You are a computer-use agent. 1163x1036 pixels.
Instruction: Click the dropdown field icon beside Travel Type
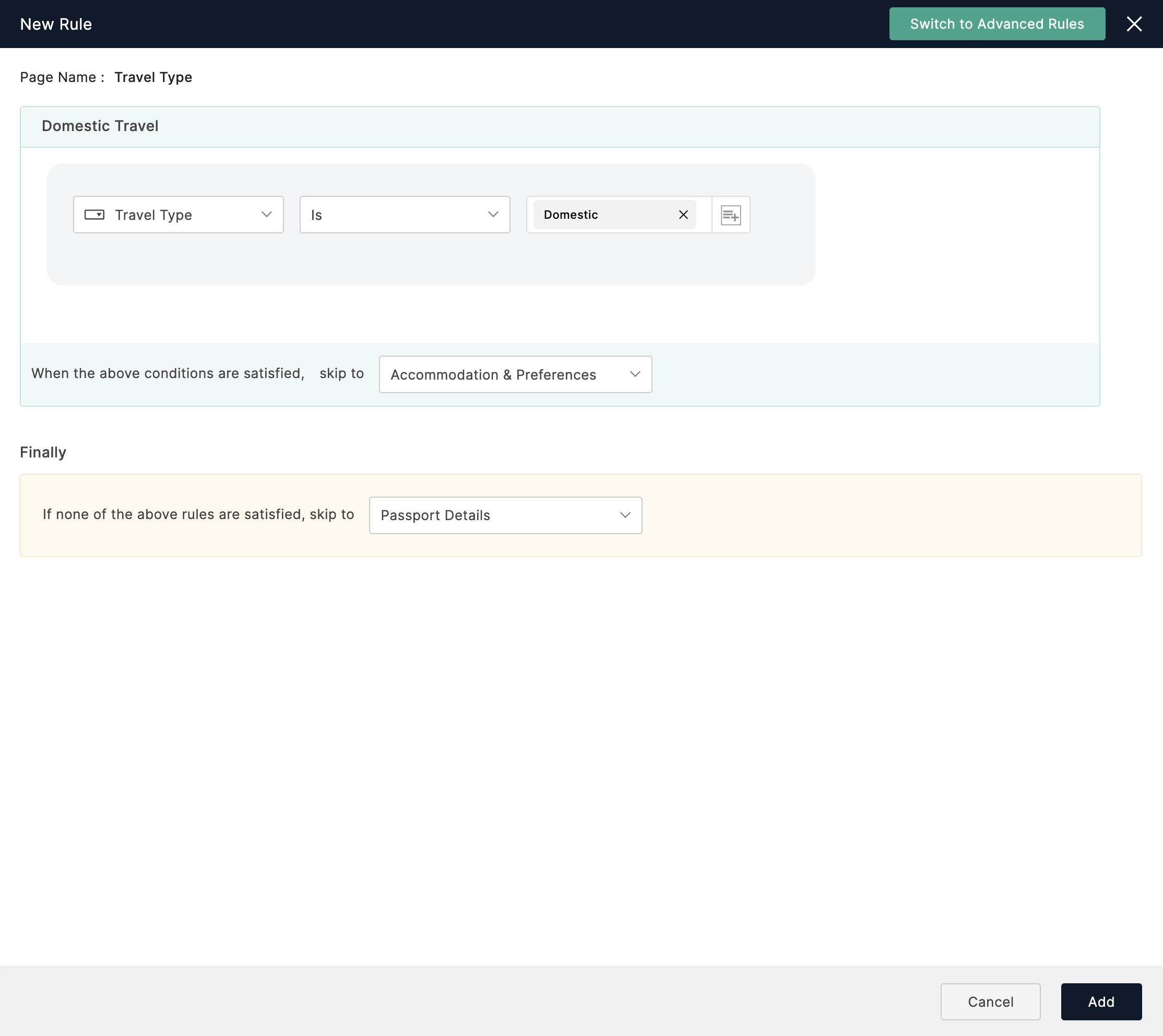click(94, 215)
